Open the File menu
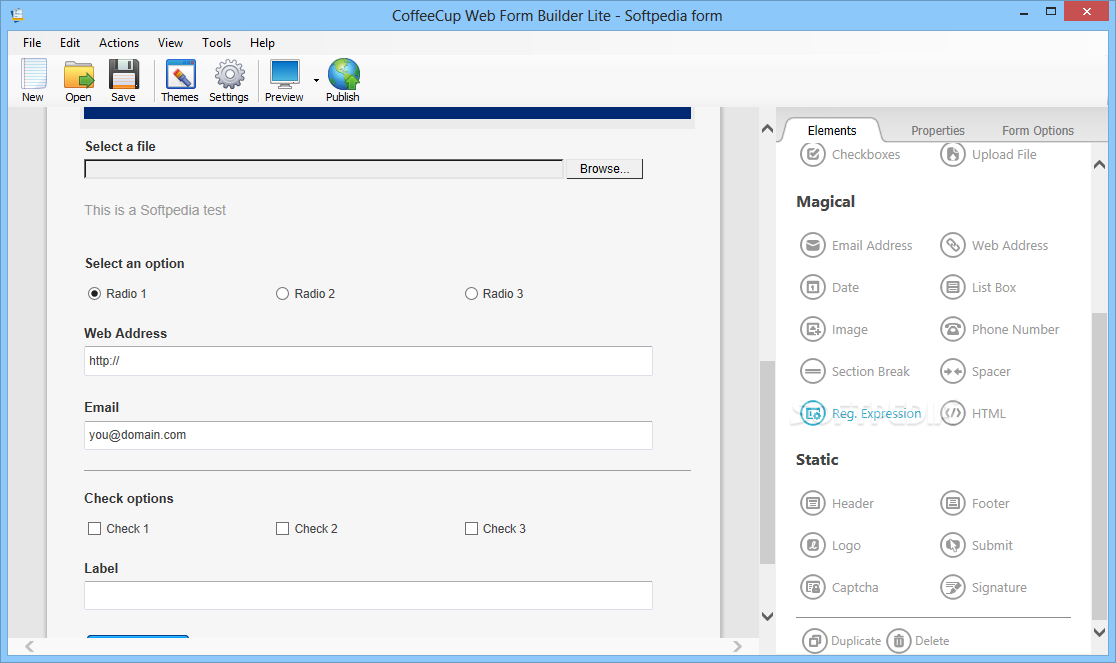The image size is (1116, 663). [x=32, y=43]
